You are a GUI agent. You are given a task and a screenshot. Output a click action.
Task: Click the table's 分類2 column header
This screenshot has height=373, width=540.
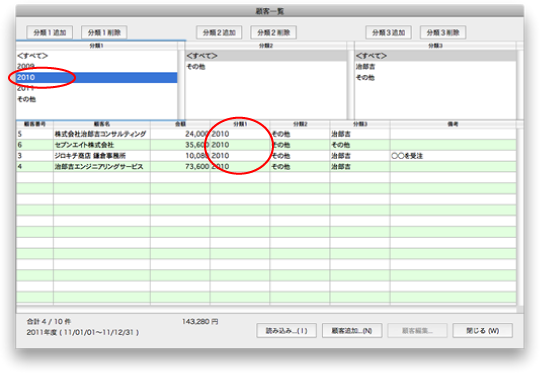pyautogui.click(x=300, y=124)
